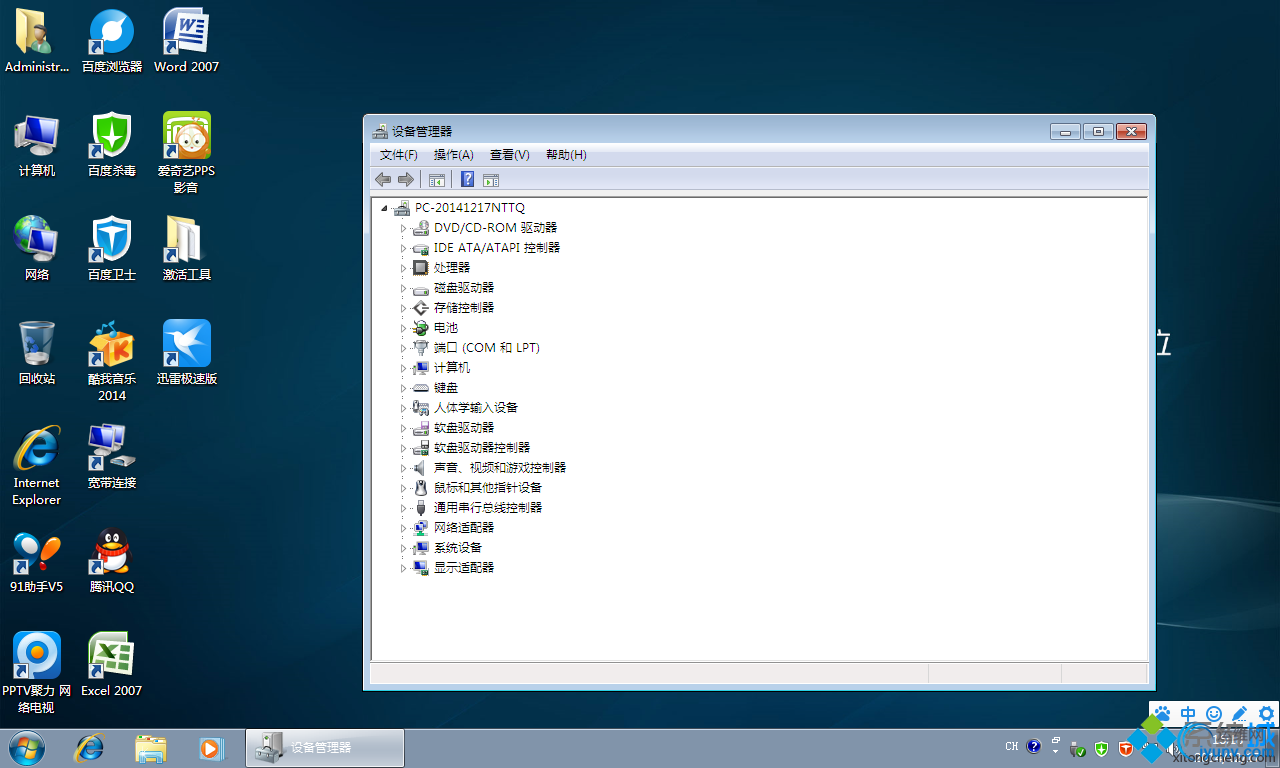Select the 迅雷极速版 desktop shortcut
The image size is (1280, 768).
click(187, 354)
